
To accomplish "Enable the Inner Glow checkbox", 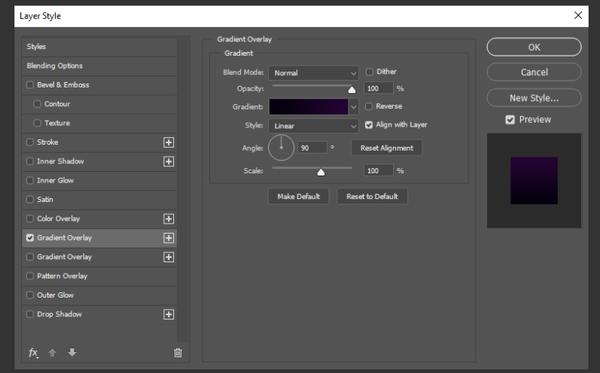I will point(30,180).
